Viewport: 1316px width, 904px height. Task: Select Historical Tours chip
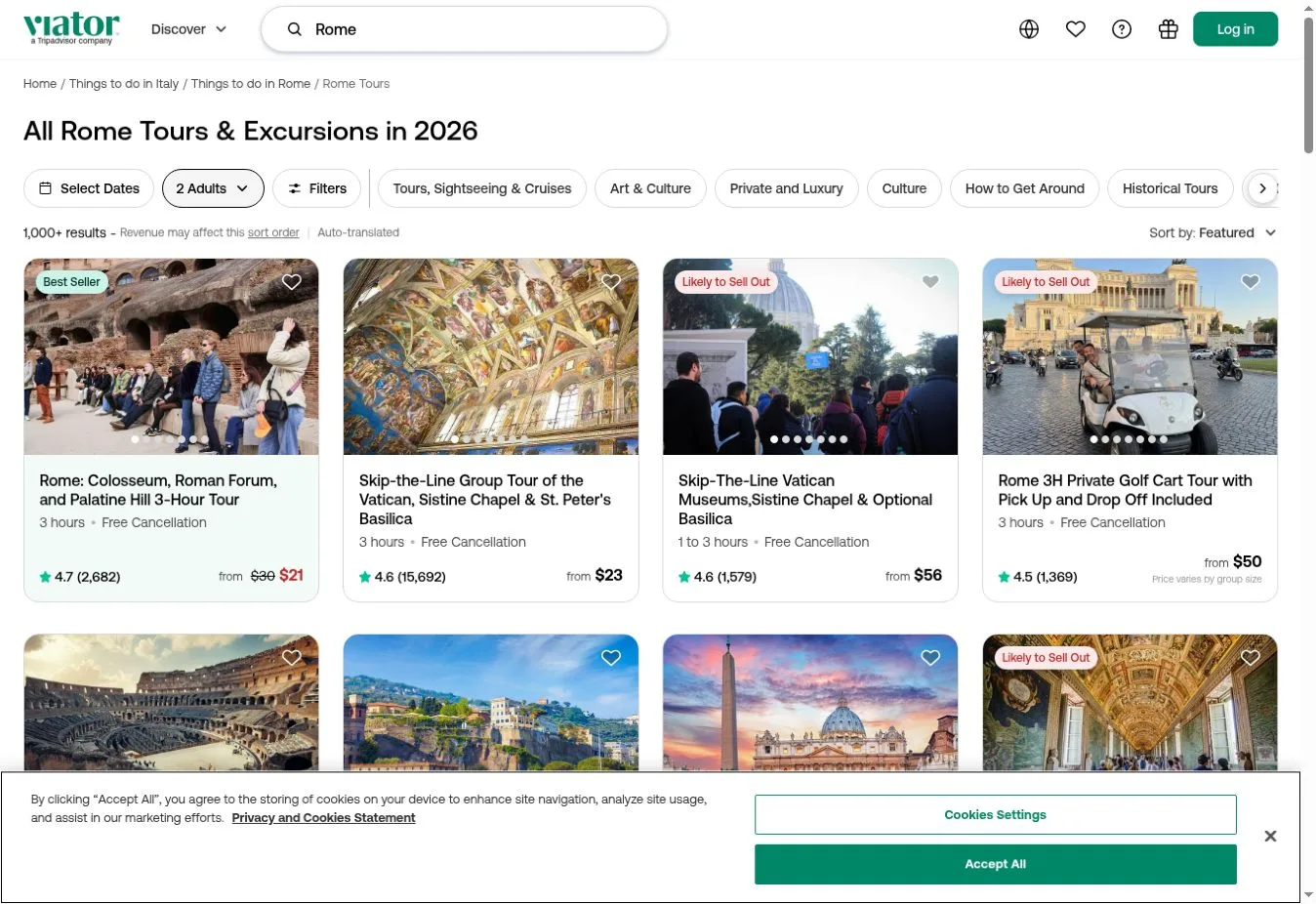(1171, 188)
